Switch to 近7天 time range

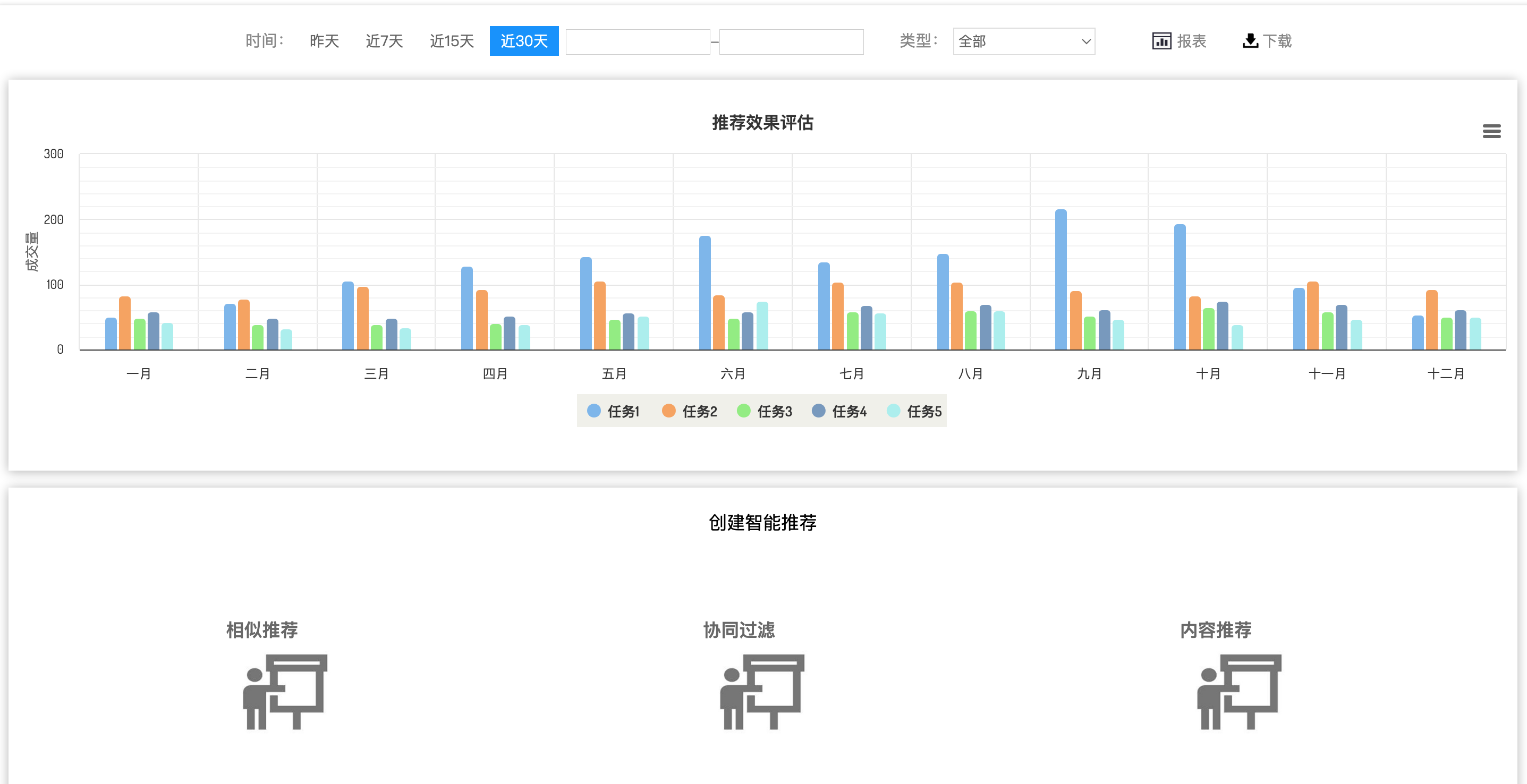pos(384,41)
